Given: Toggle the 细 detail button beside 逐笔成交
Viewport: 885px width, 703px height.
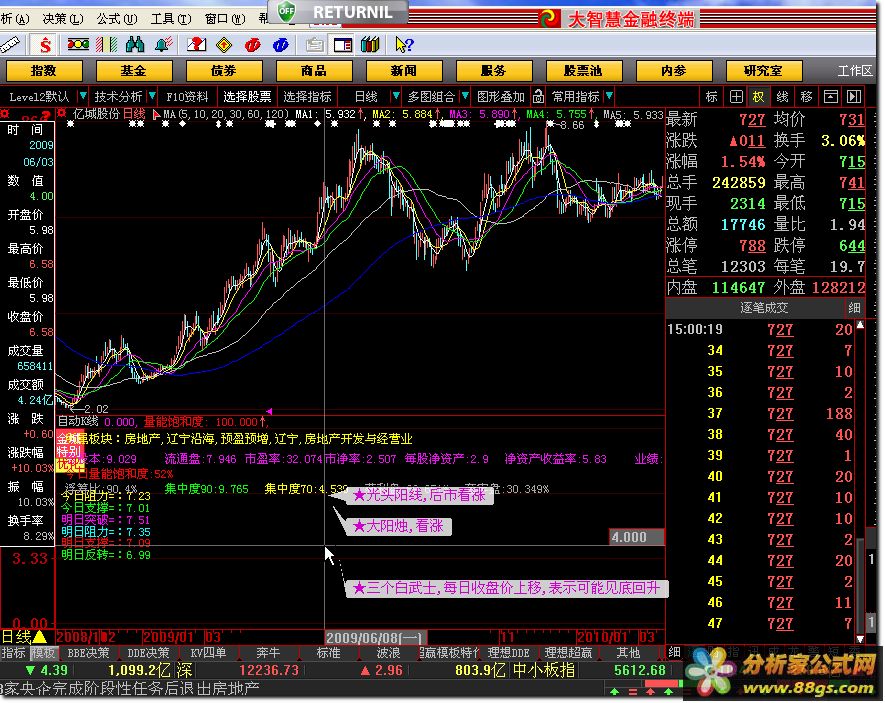Looking at the screenshot, I should pos(855,307).
